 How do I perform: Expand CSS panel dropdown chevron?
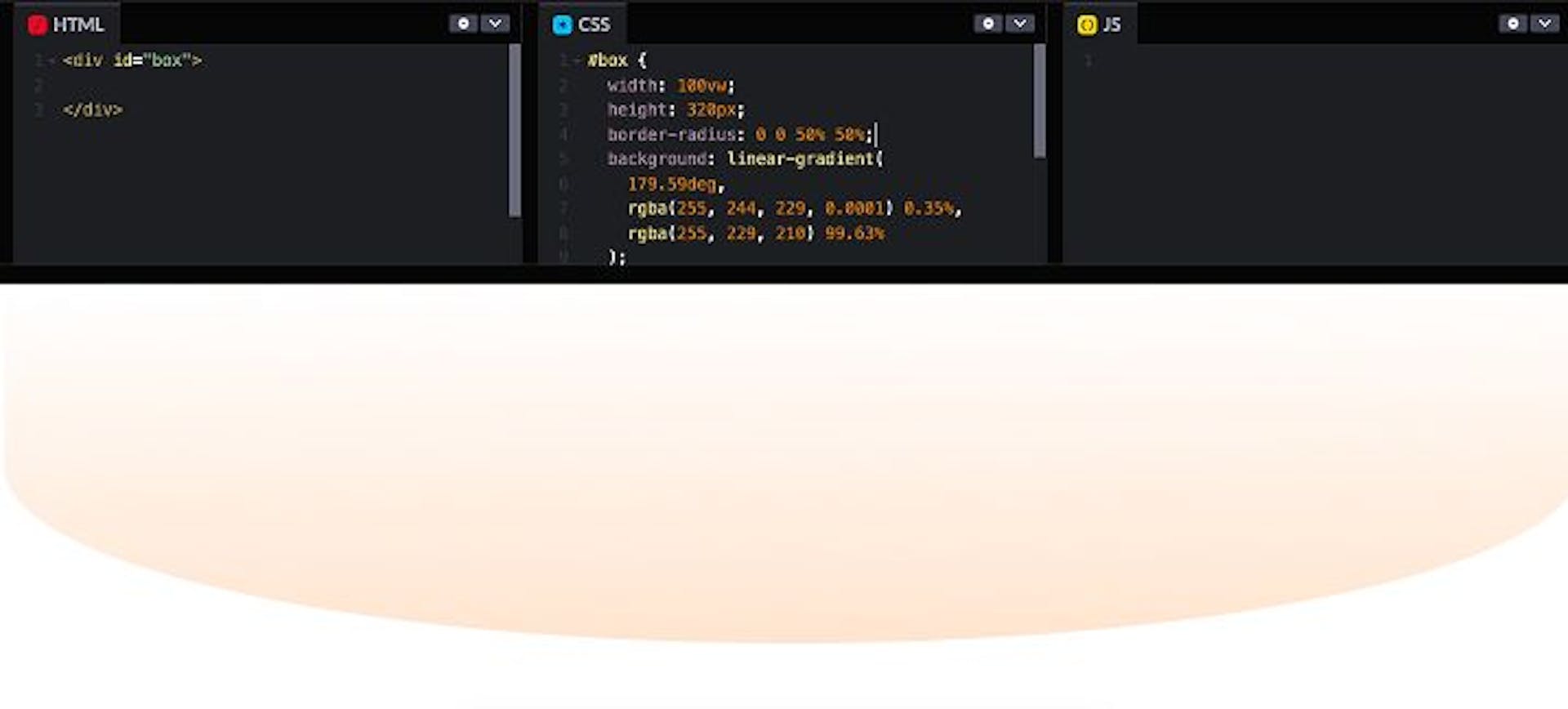coord(1020,24)
